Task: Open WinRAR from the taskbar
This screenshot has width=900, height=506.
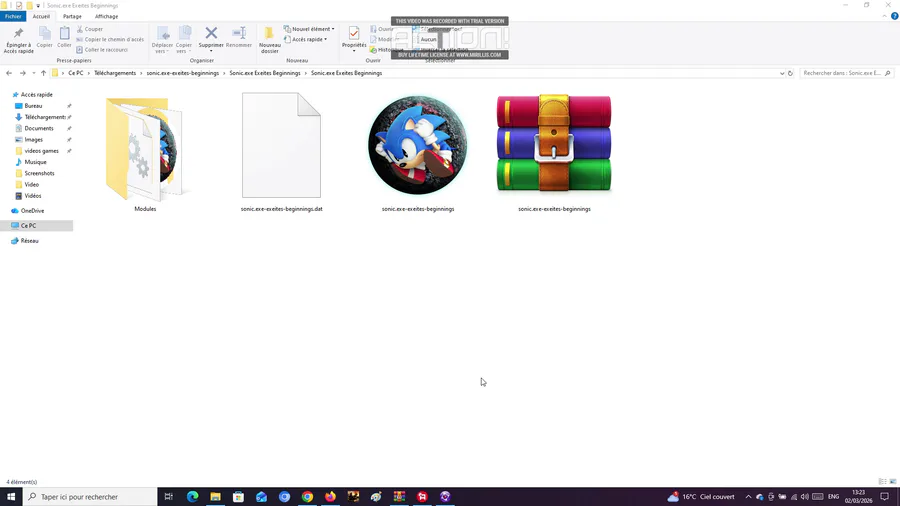Action: coord(399,497)
